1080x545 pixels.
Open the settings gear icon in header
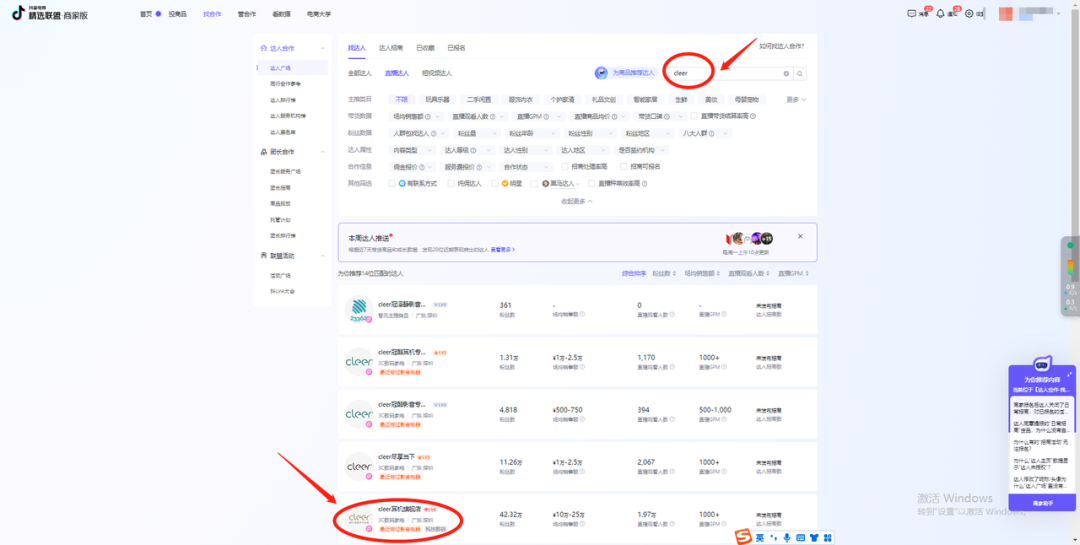click(969, 13)
